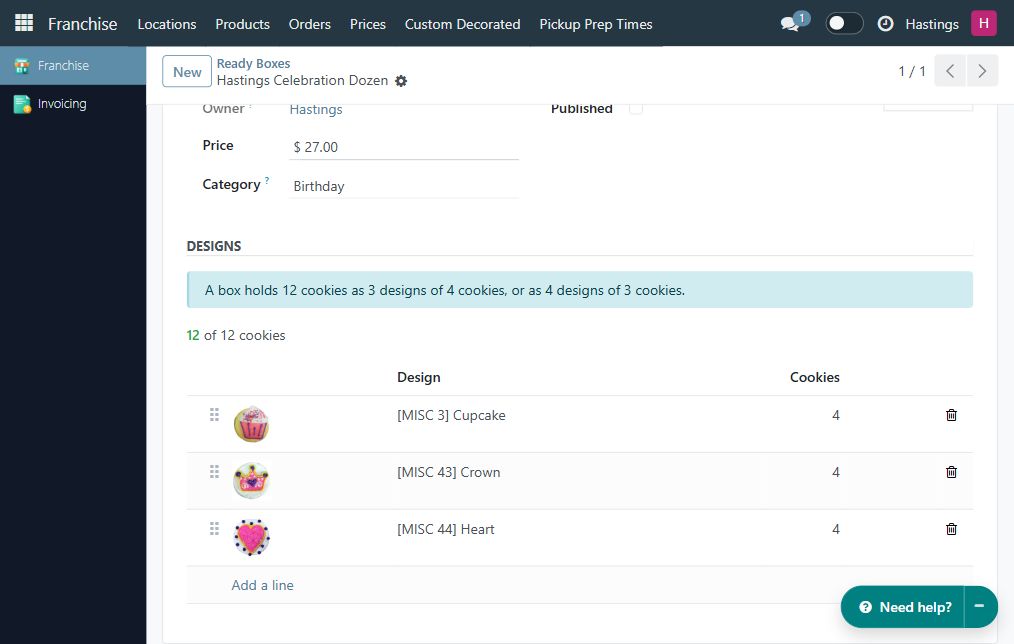The width and height of the screenshot is (1014, 644).
Task: Click the Hastings company name in header
Action: (932, 24)
